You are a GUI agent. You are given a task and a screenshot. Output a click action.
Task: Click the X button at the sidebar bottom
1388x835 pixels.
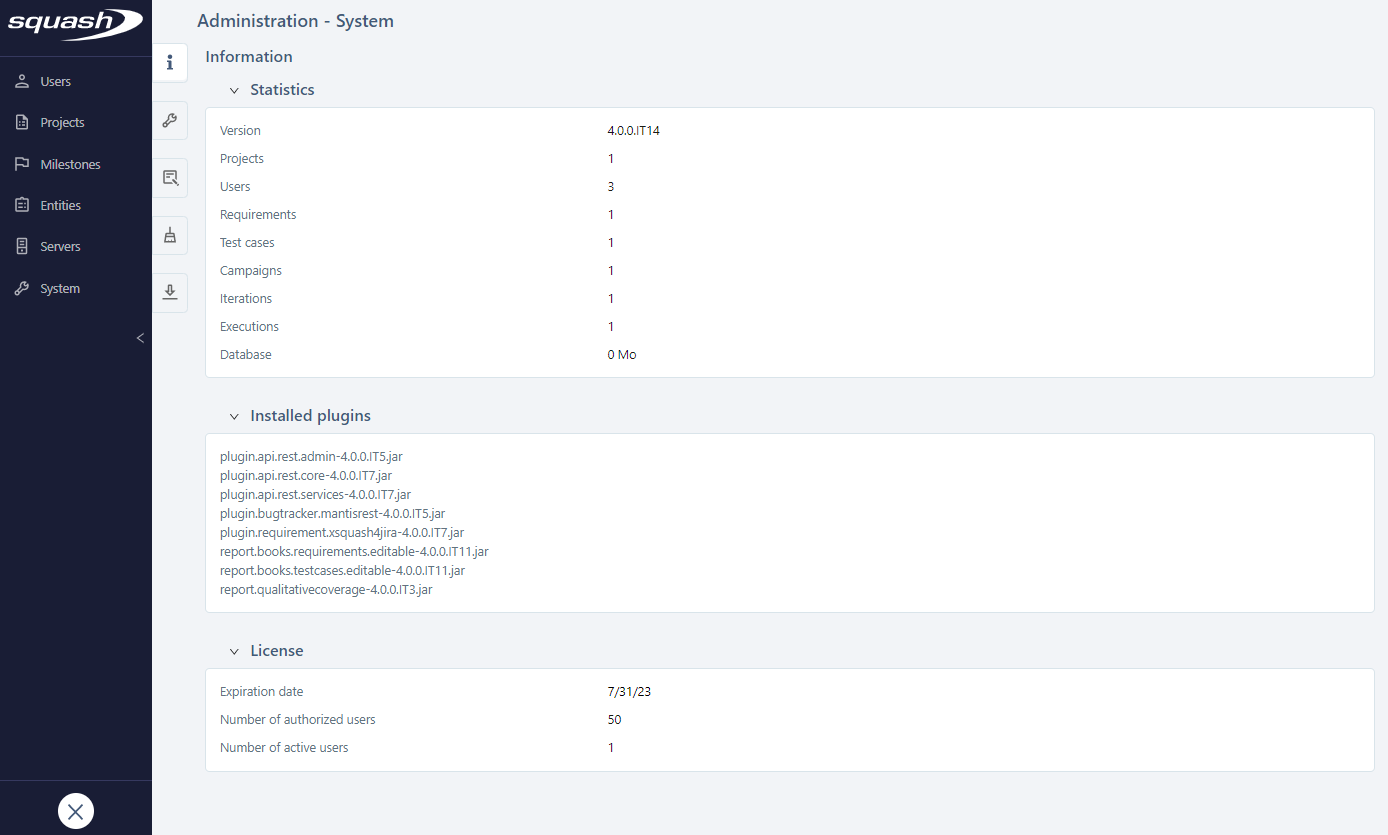pos(75,811)
